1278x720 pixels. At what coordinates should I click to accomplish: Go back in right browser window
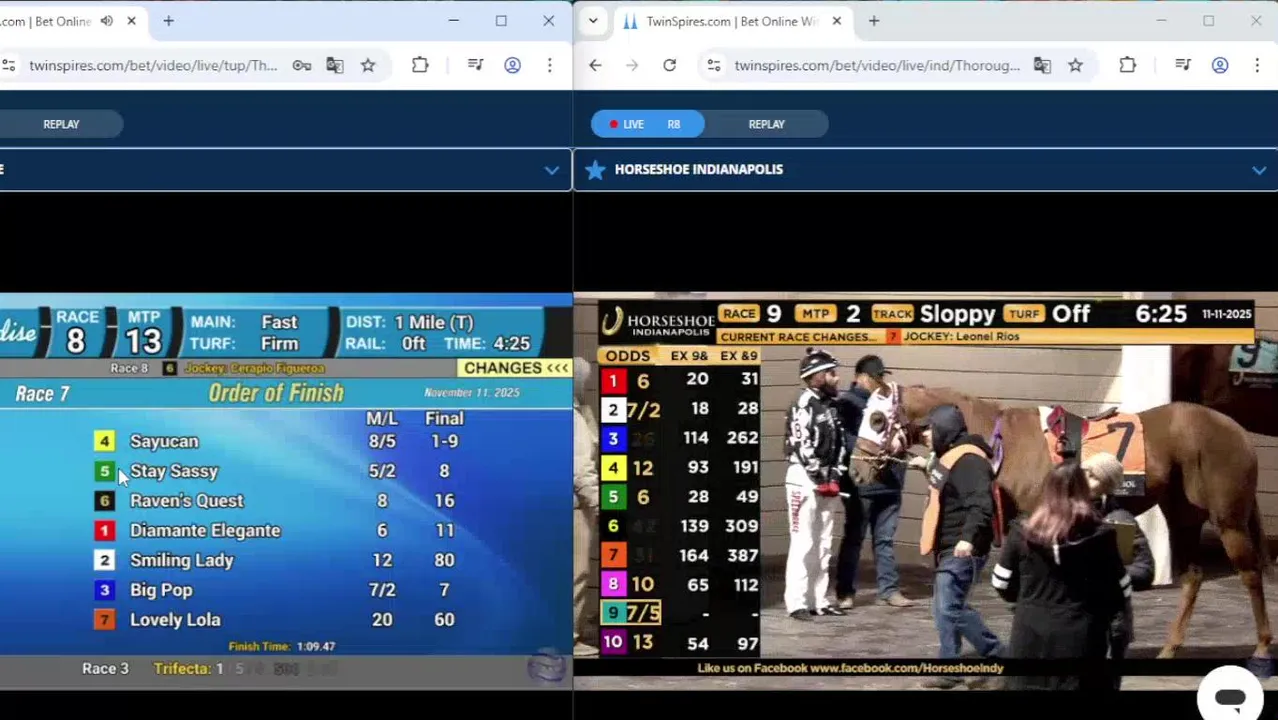[x=595, y=66]
